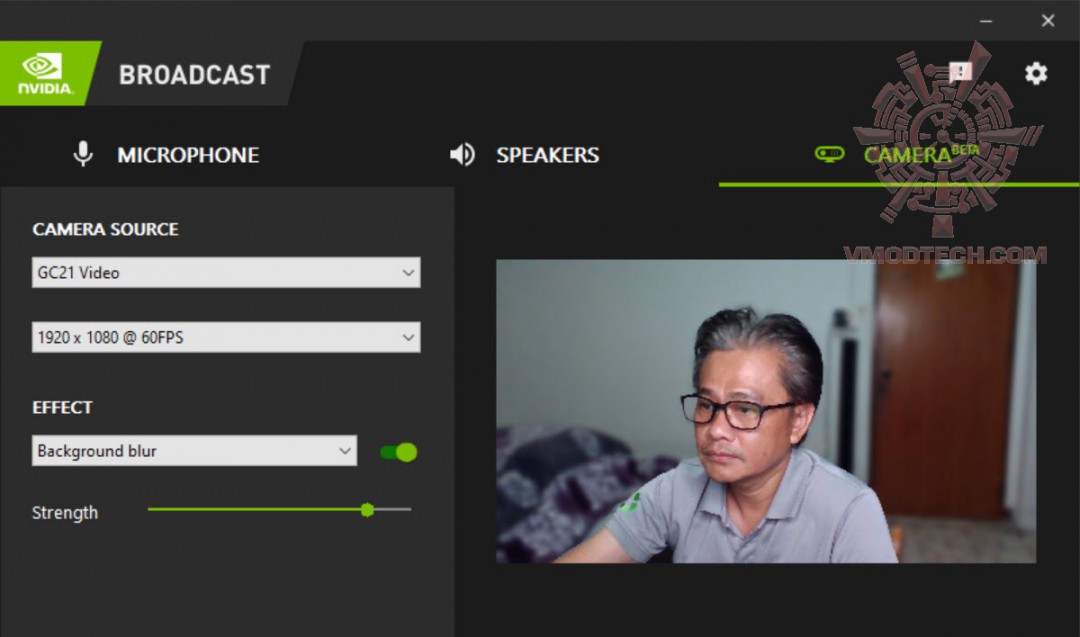
Task: Open the GC21 Video camera source dropdown
Action: click(226, 273)
